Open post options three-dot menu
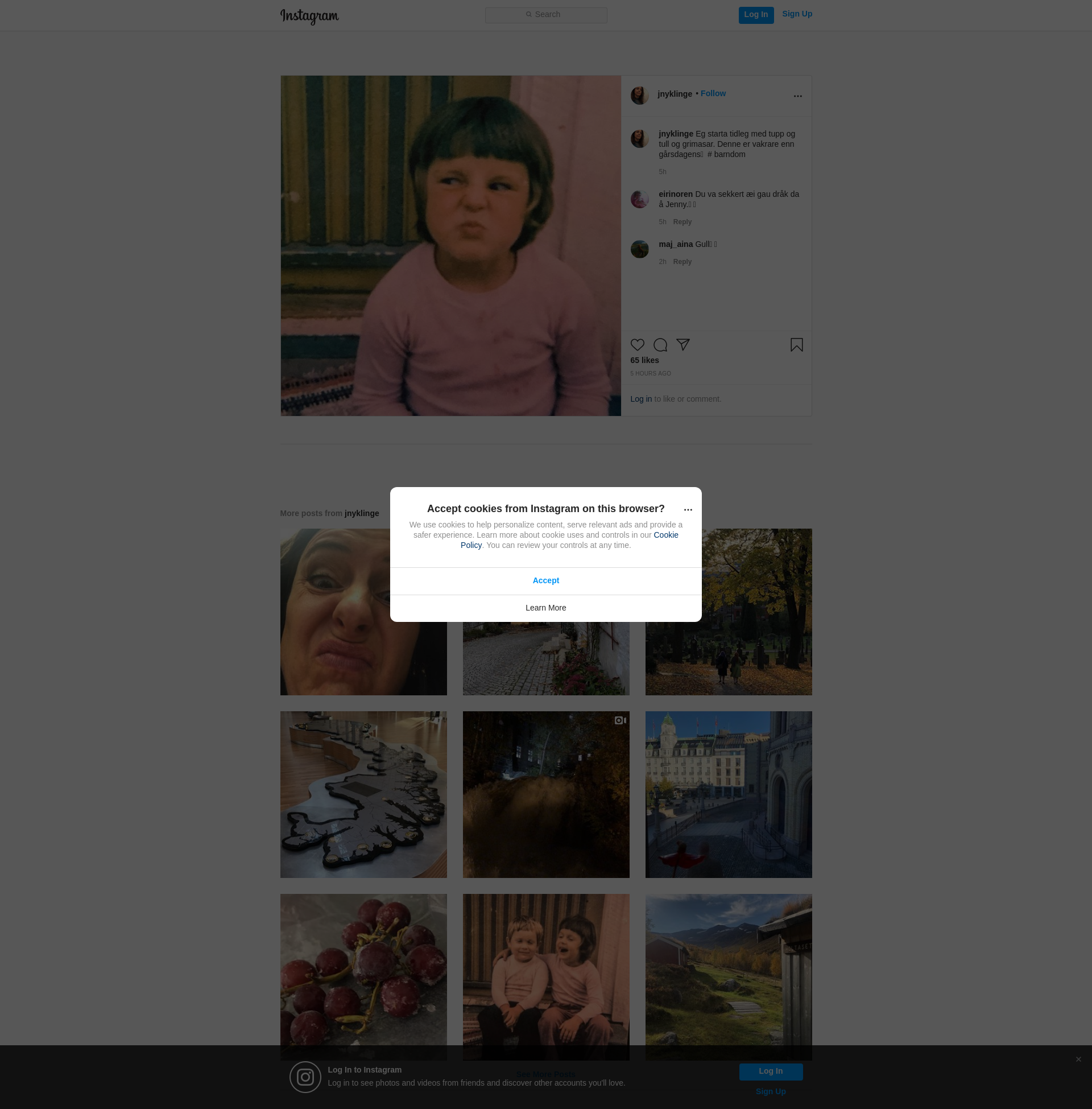 click(x=797, y=96)
